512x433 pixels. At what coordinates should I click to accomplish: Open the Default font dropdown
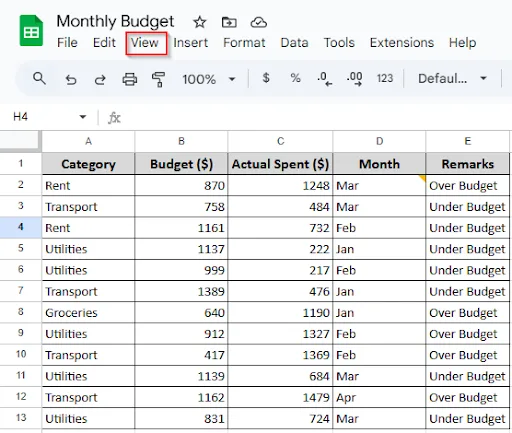[452, 79]
